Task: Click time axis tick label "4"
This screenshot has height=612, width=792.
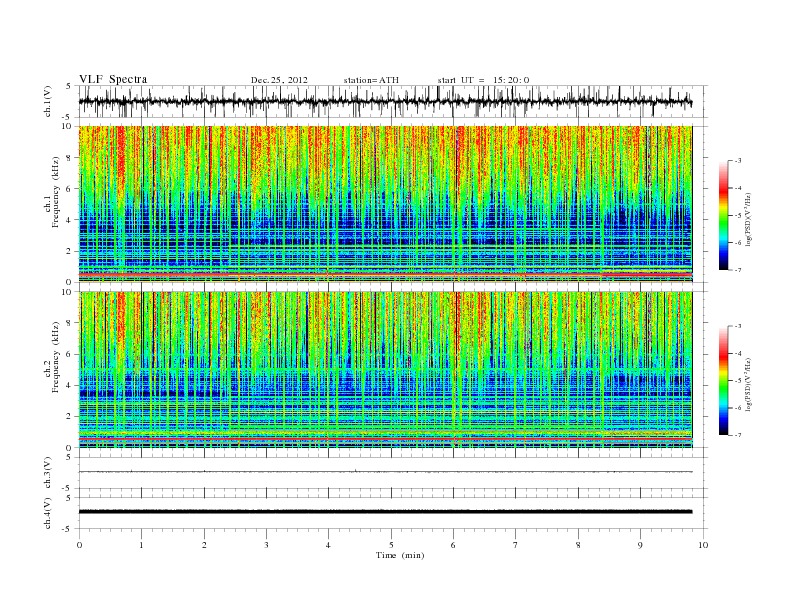Action: [328, 545]
